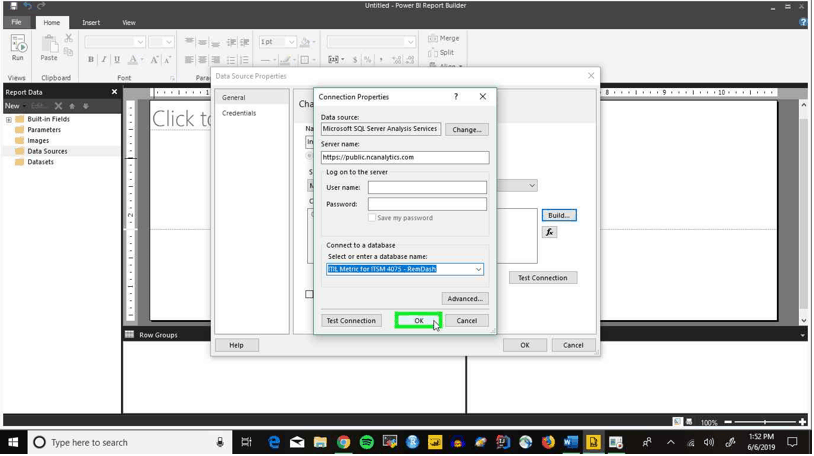This screenshot has height=456, width=814.
Task: Open the database name dropdown
Action: [478, 269]
